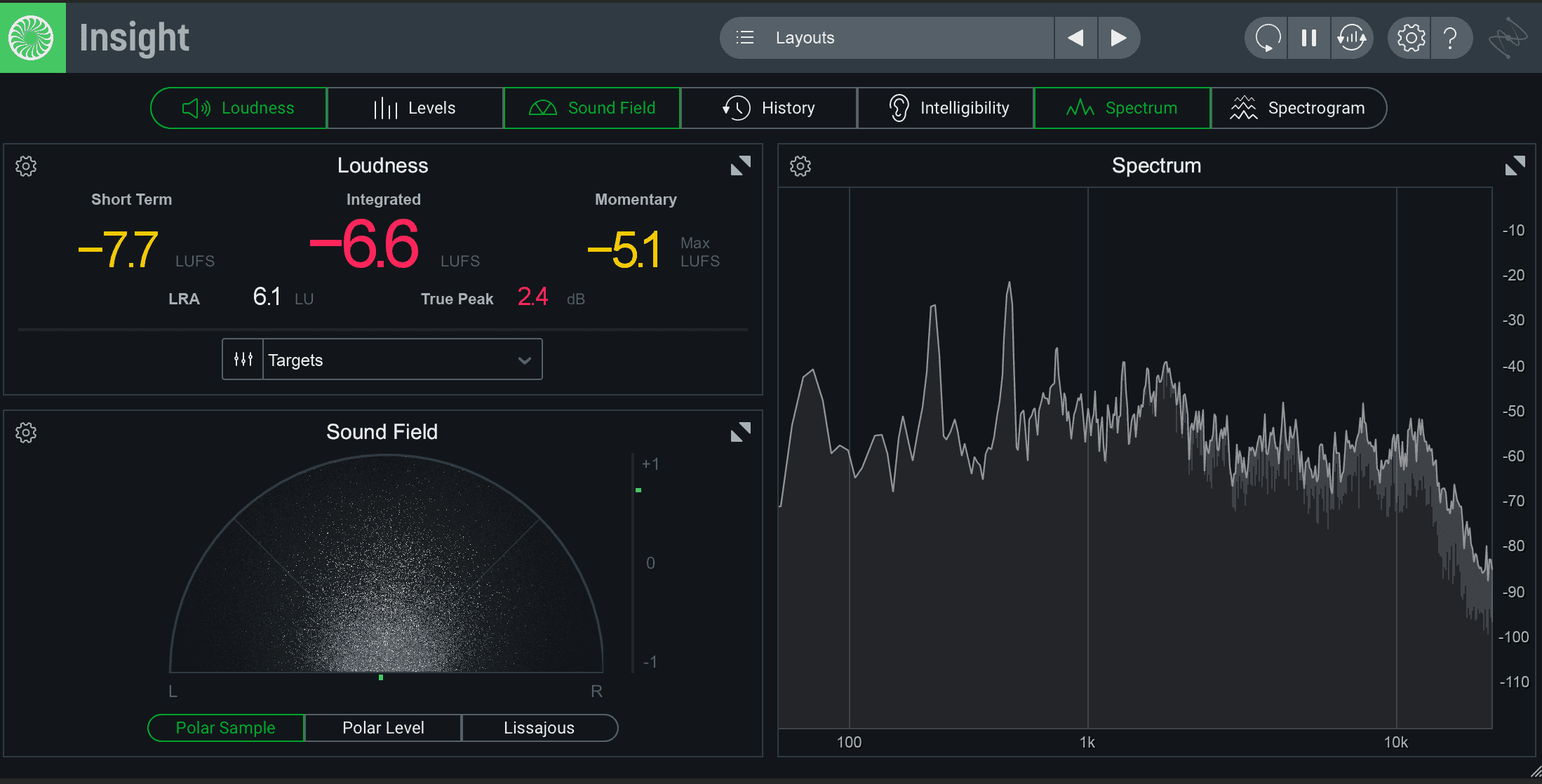The image size is (1542, 784).
Task: Open help with the question mark
Action: point(1451,38)
